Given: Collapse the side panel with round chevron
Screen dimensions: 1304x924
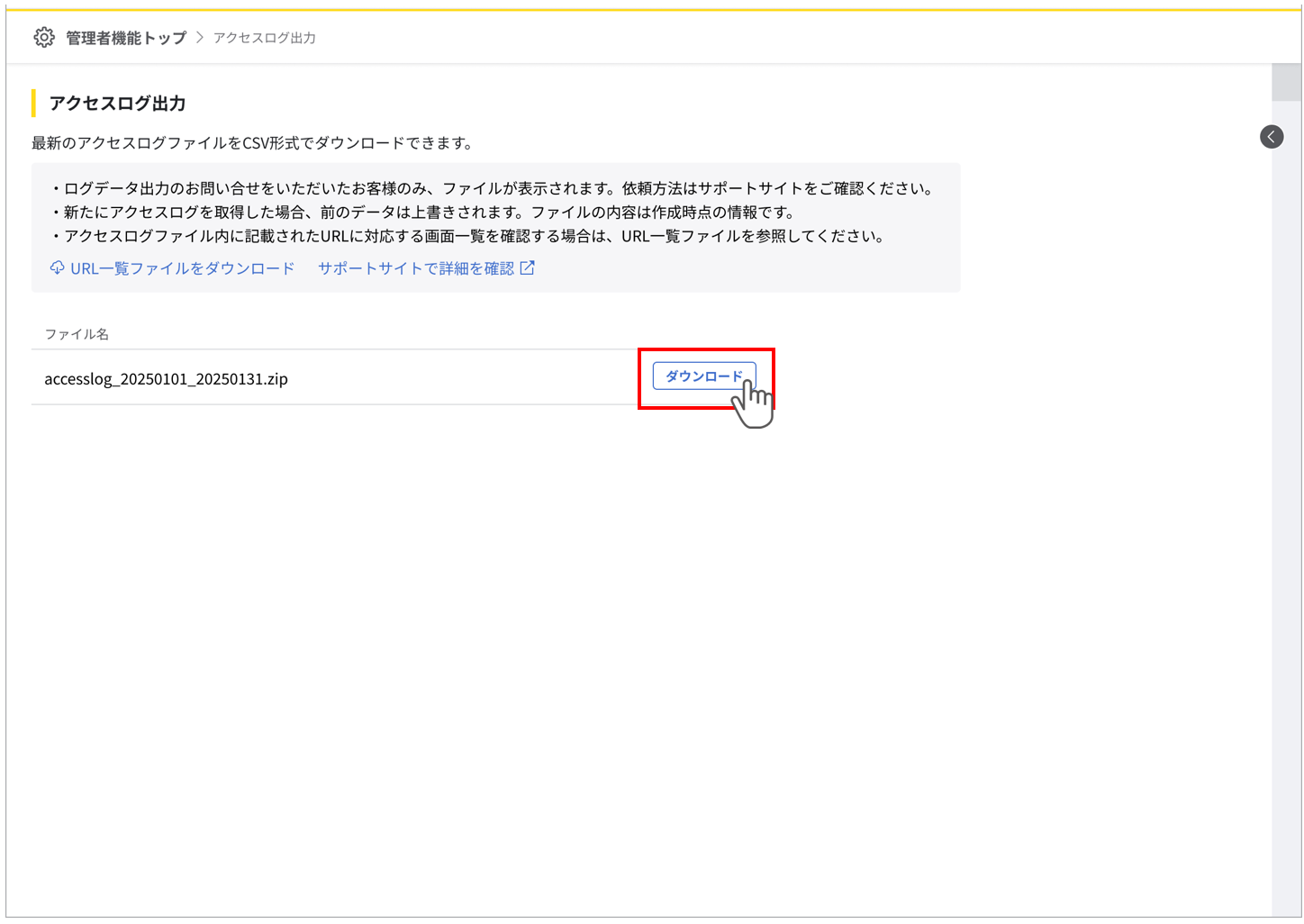Looking at the screenshot, I should click(1272, 137).
